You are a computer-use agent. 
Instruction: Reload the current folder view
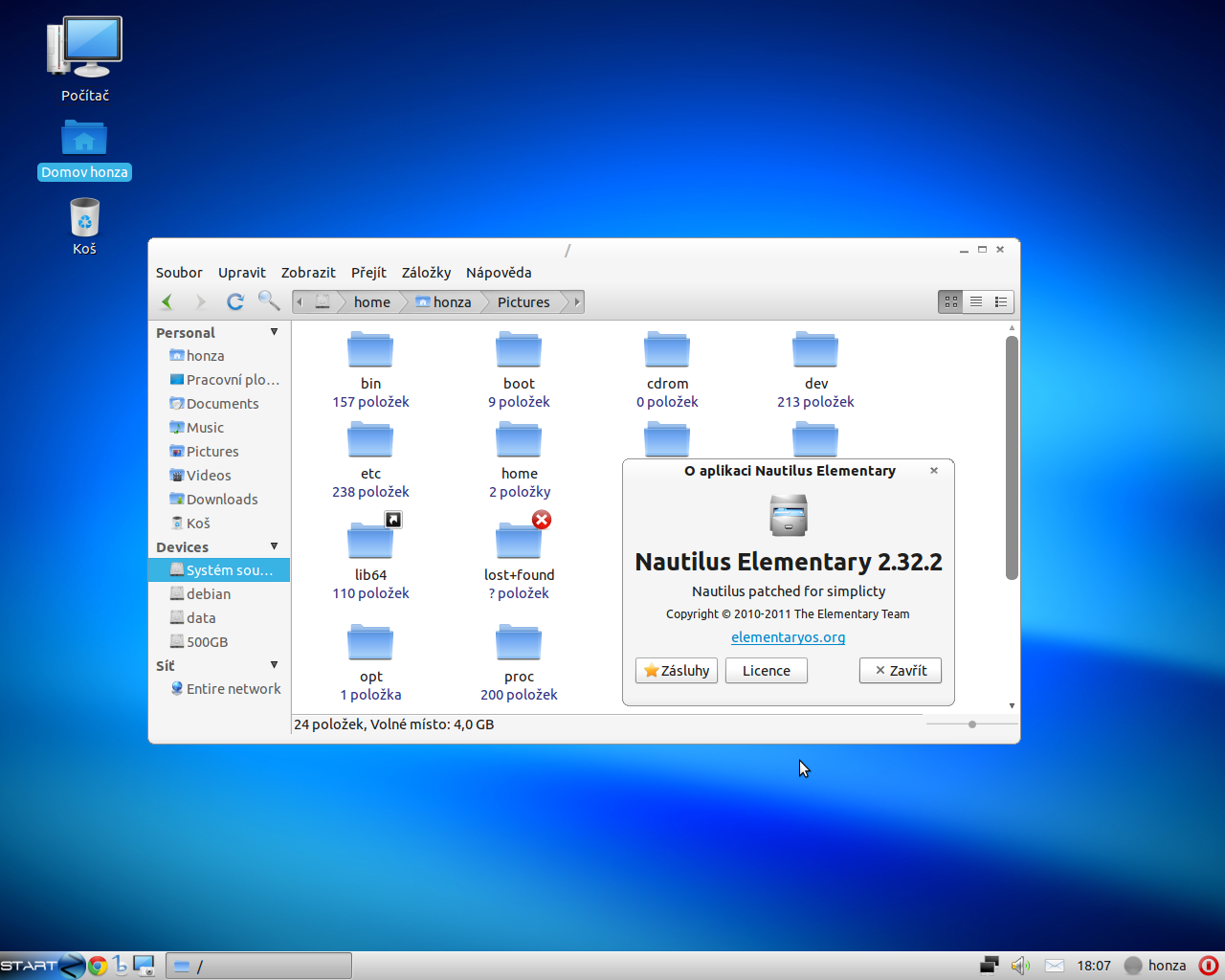pyautogui.click(x=234, y=301)
